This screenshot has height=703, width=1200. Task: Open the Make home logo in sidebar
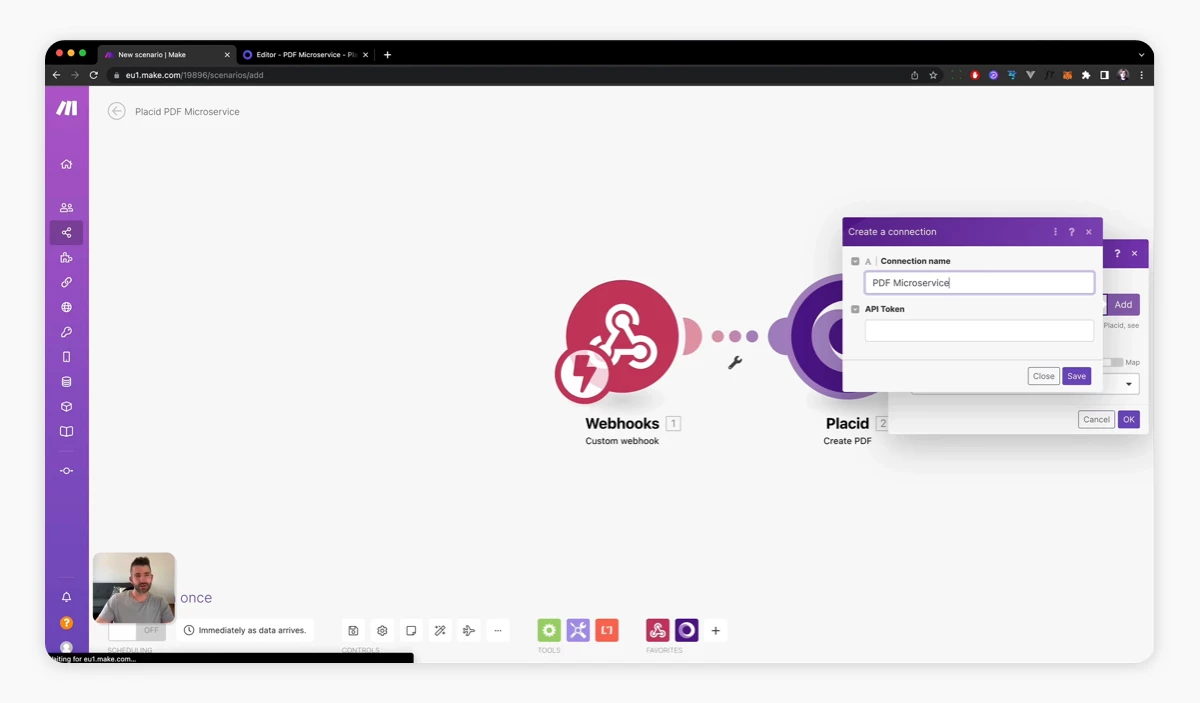[x=67, y=108]
